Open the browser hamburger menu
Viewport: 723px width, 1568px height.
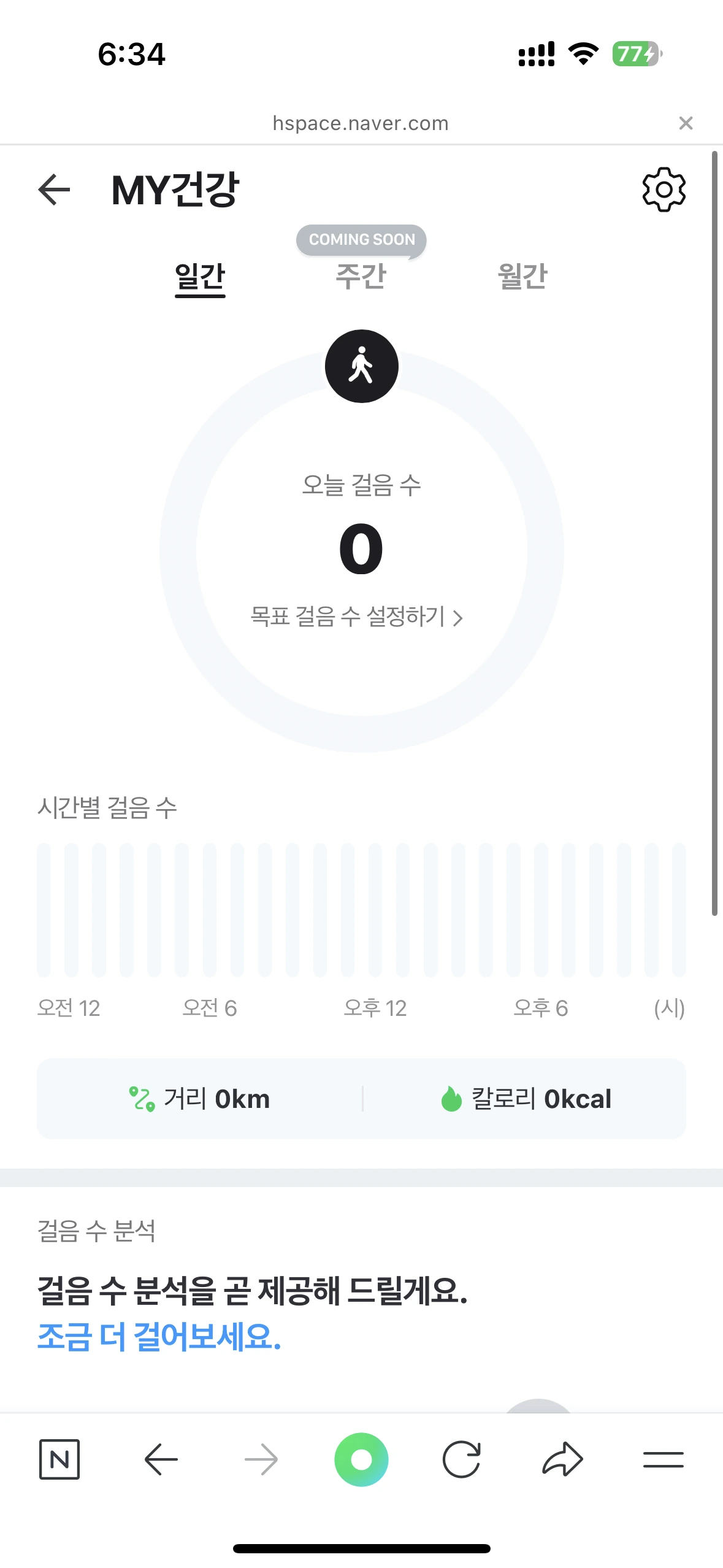point(664,1459)
